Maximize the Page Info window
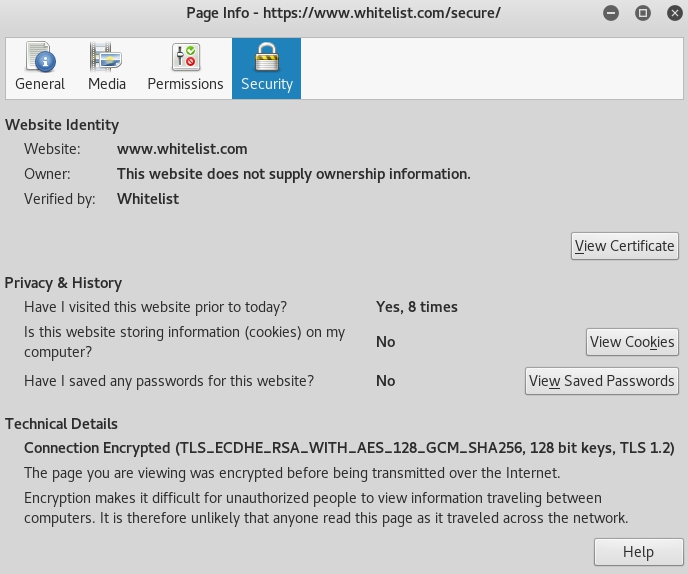 (x=643, y=13)
